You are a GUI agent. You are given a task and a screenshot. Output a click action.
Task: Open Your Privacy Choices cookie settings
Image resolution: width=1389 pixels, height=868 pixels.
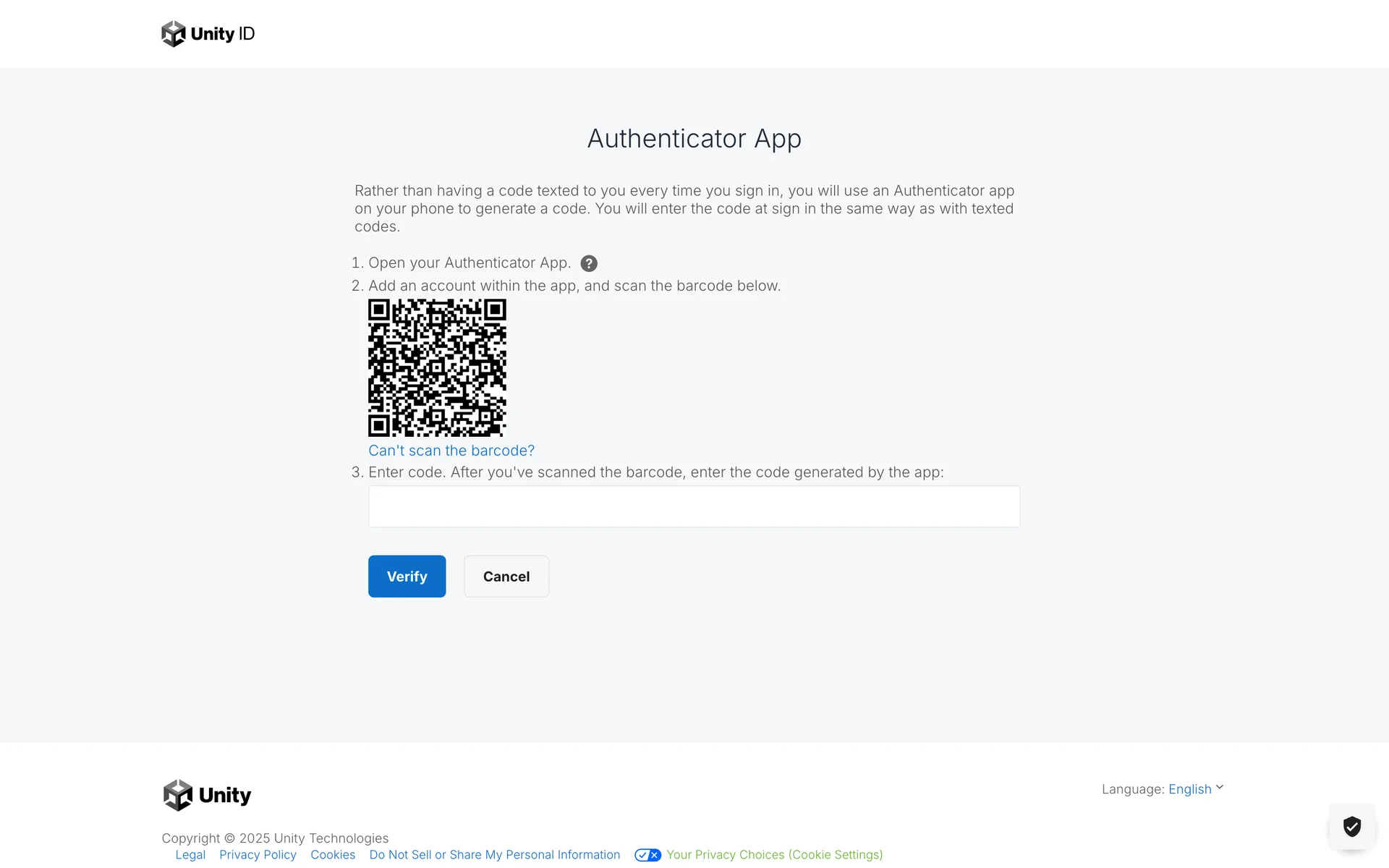(x=774, y=855)
